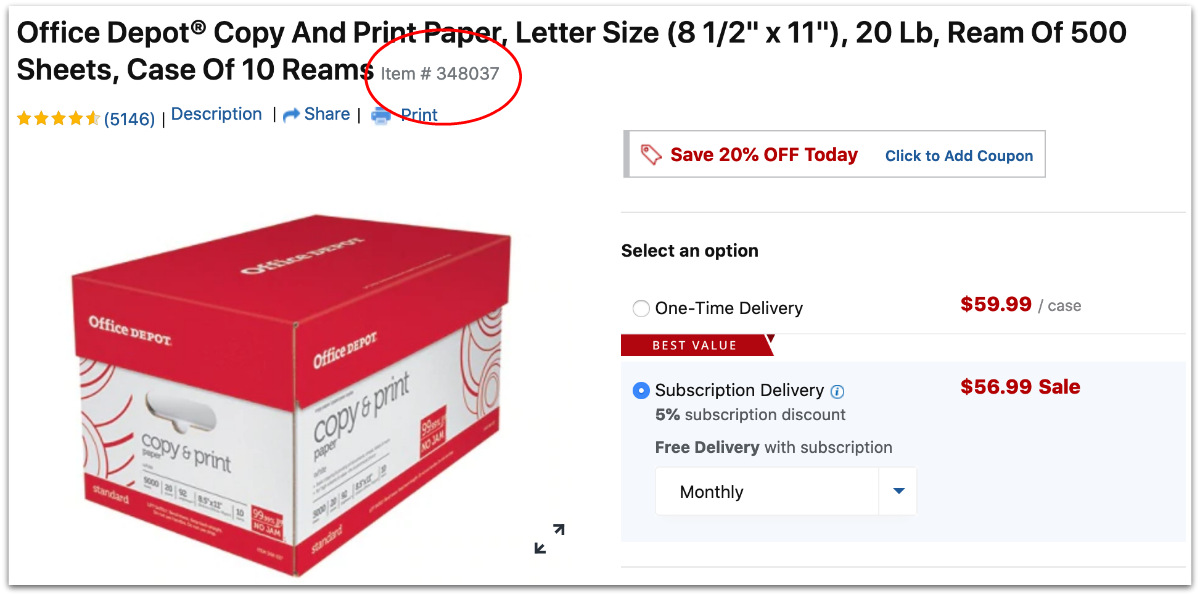1200x596 pixels.
Task: Click the subscription info icon
Action: tap(838, 391)
